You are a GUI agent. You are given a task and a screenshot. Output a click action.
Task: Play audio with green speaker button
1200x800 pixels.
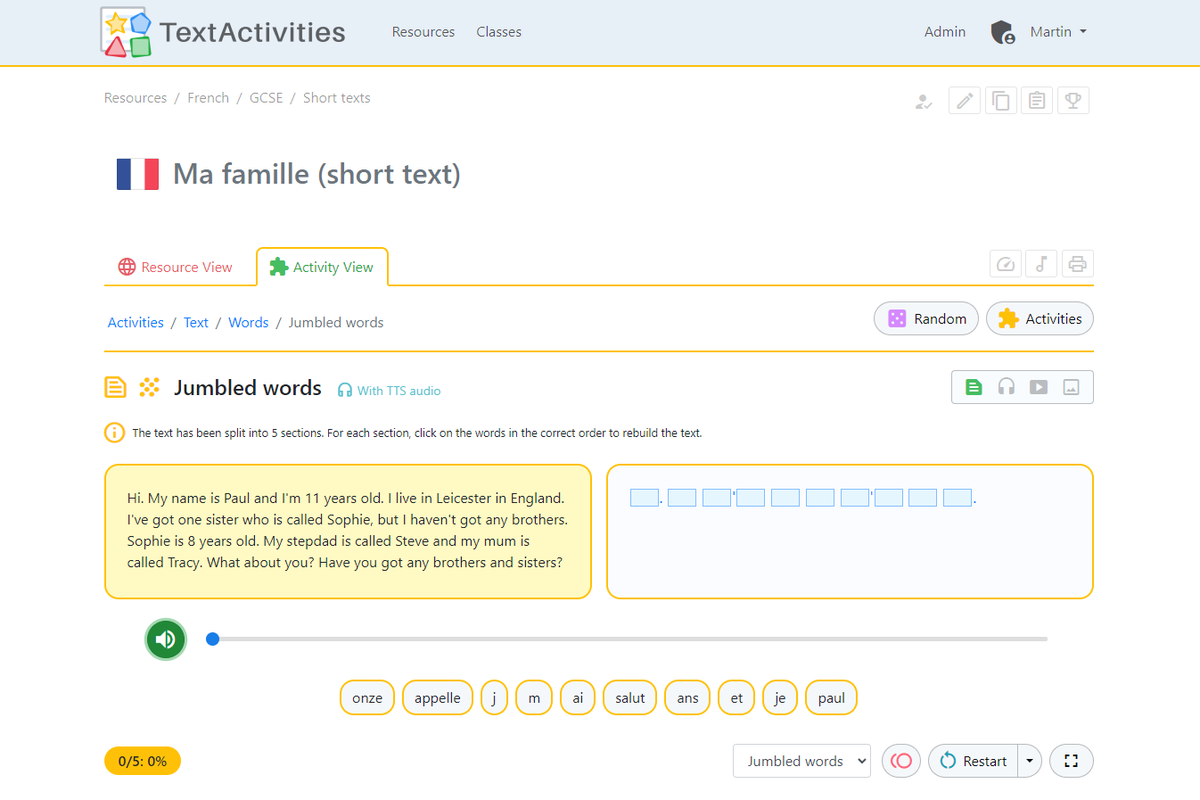point(166,639)
